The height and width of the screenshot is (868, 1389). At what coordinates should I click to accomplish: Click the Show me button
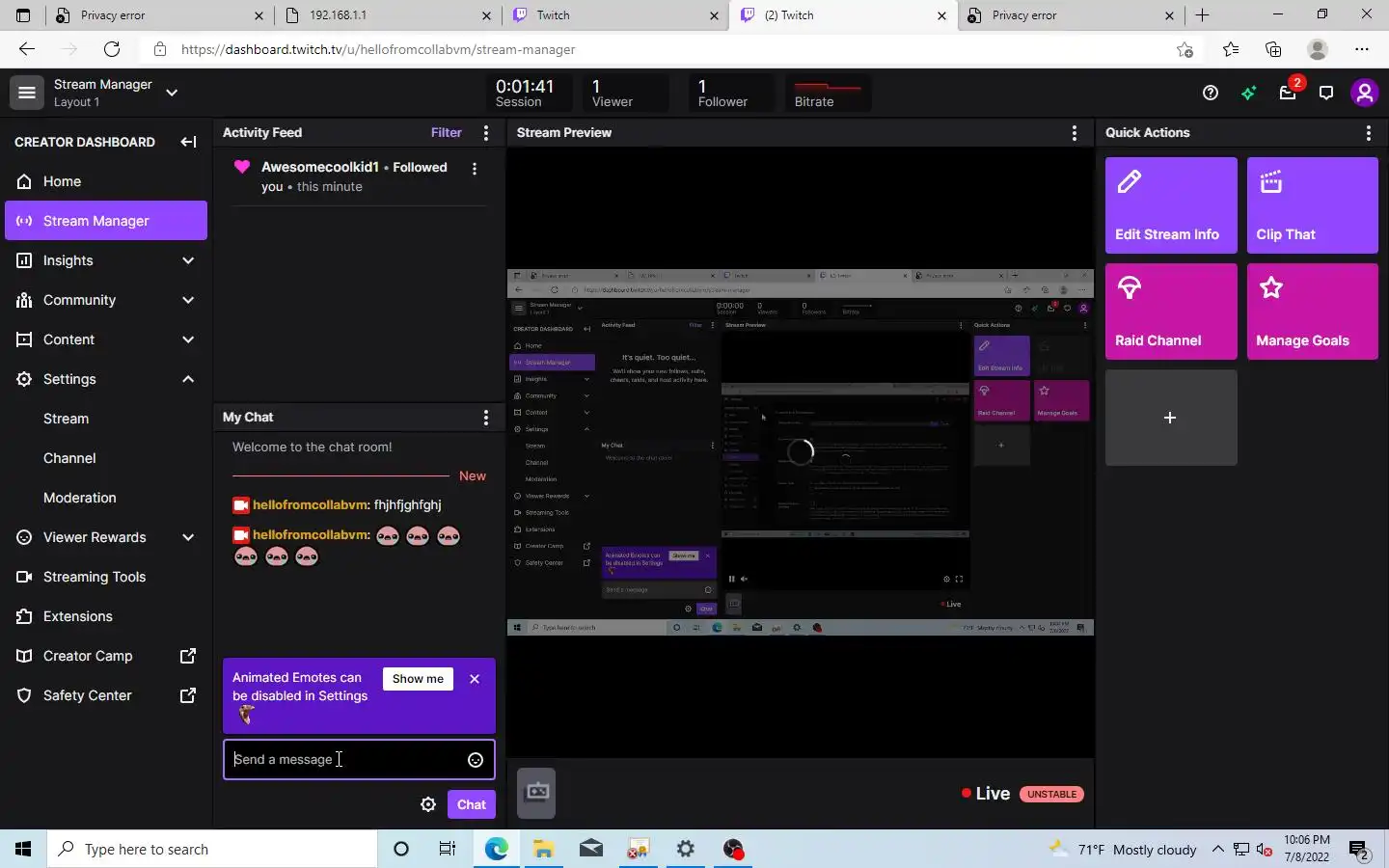[418, 679]
